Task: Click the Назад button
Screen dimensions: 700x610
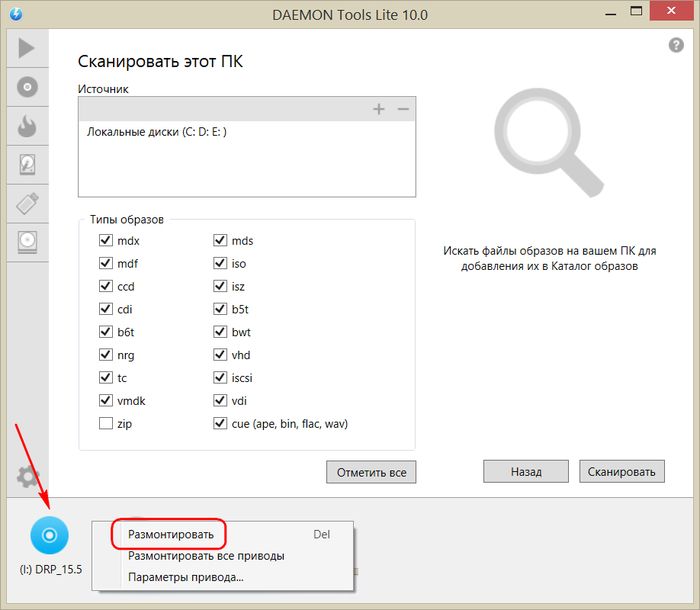Action: pyautogui.click(x=526, y=472)
